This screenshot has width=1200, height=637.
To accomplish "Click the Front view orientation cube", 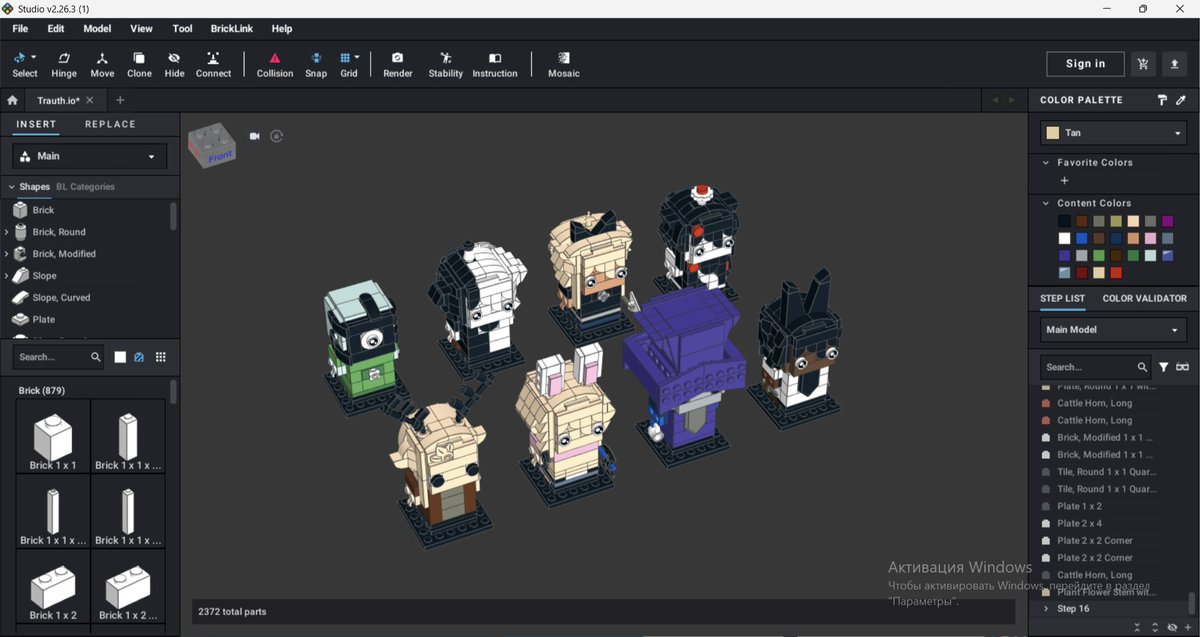I will pyautogui.click(x=212, y=145).
